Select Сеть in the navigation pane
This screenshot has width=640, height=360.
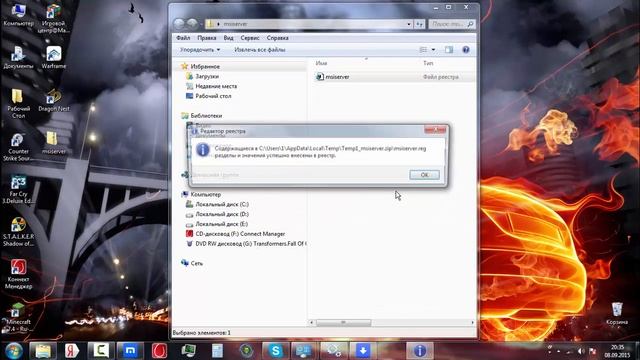[196, 263]
